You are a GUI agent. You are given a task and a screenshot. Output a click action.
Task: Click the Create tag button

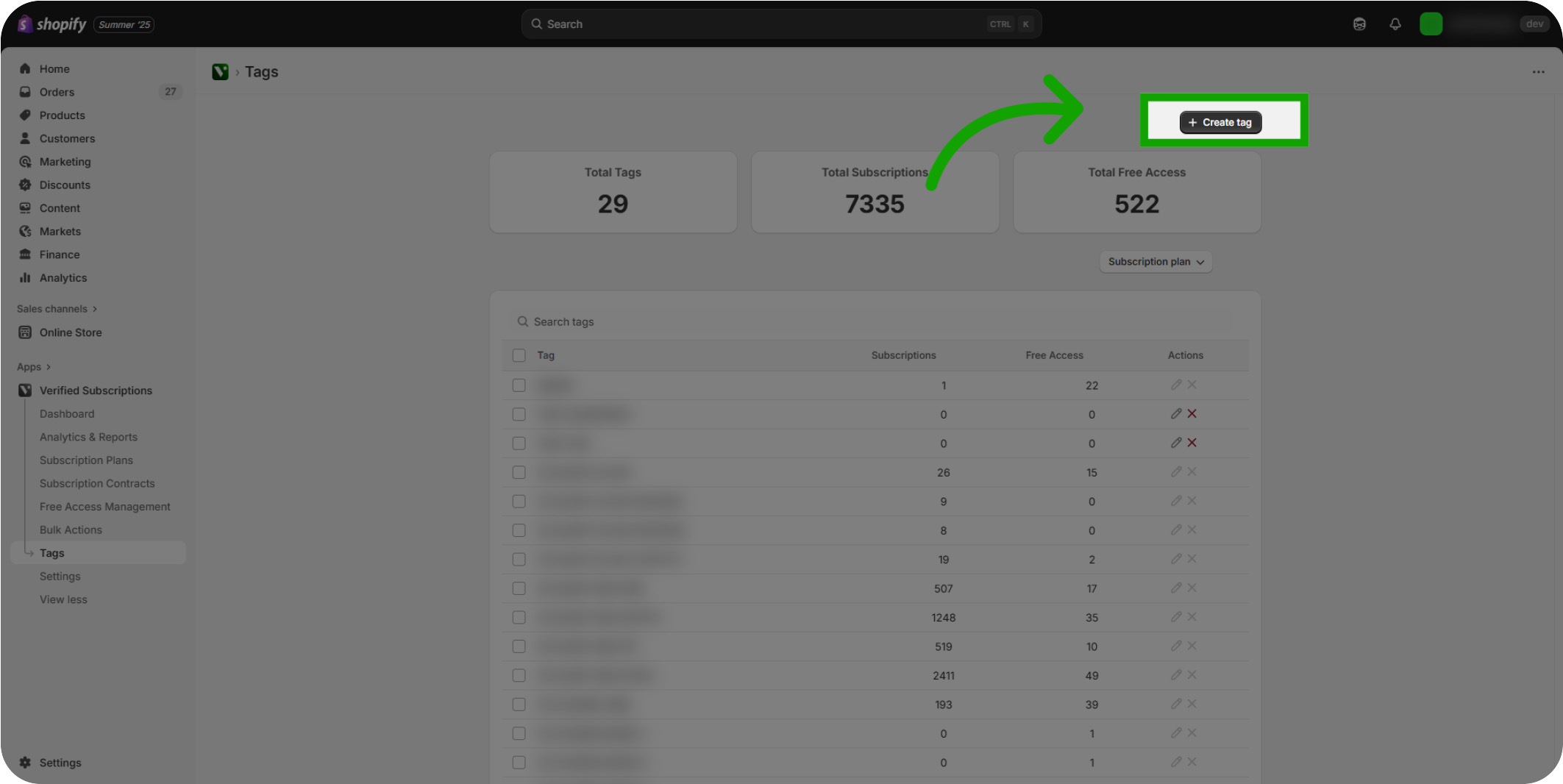(x=1220, y=122)
